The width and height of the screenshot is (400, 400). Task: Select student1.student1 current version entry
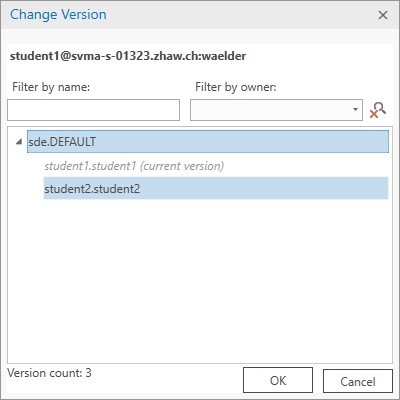(x=134, y=166)
